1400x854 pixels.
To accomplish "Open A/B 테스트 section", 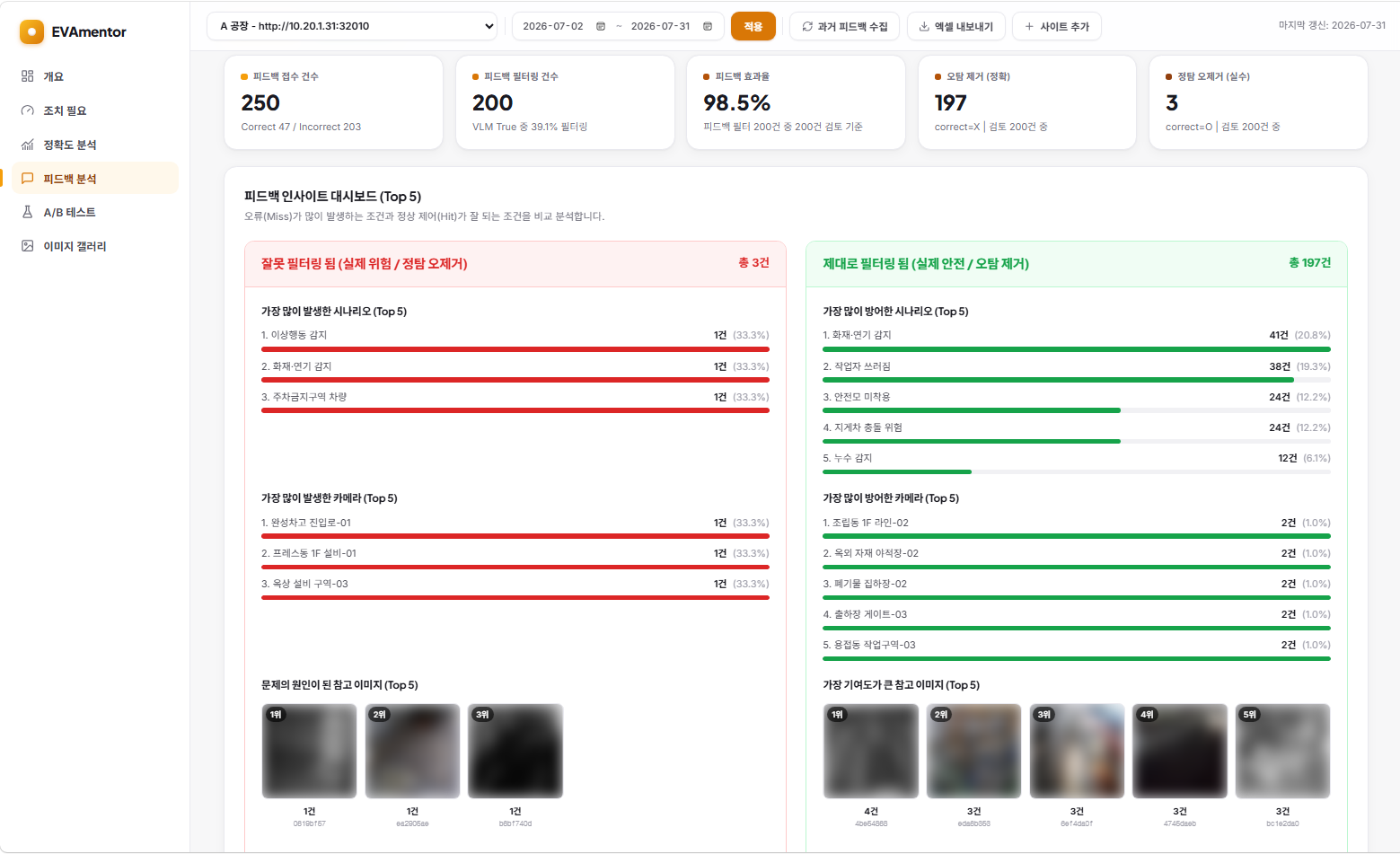I will [95, 212].
